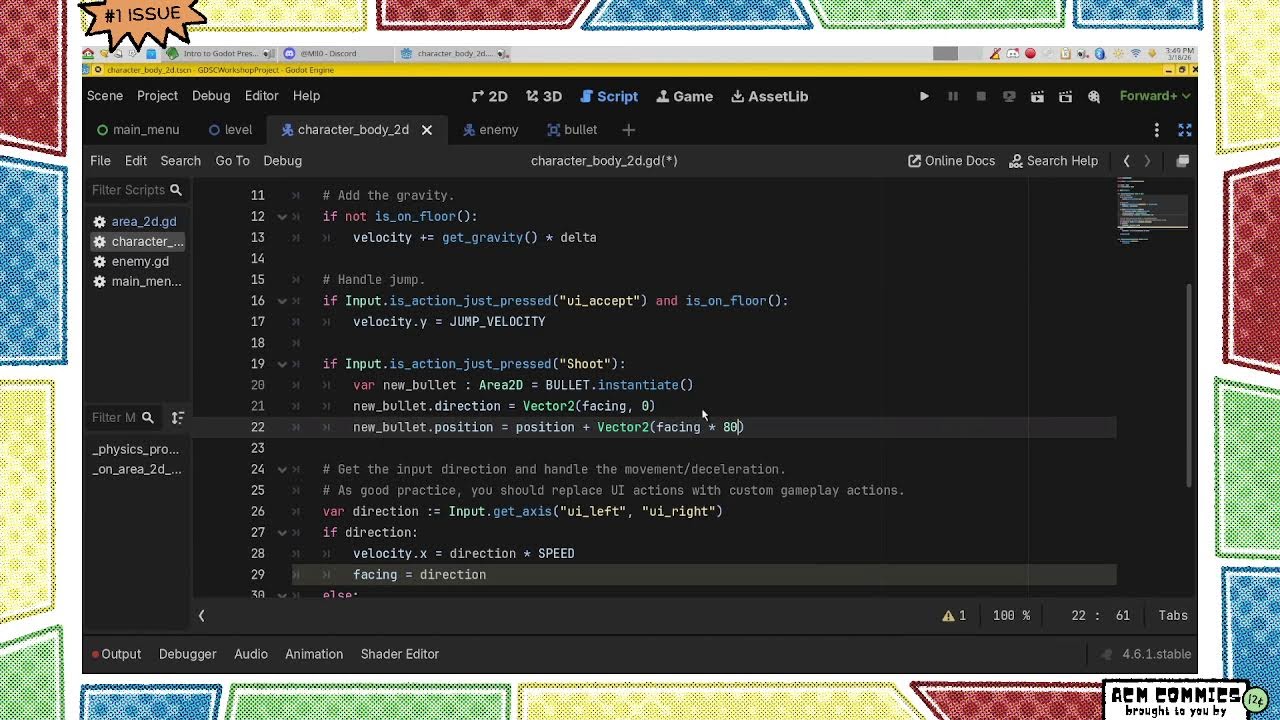Pause the running project

tap(953, 96)
